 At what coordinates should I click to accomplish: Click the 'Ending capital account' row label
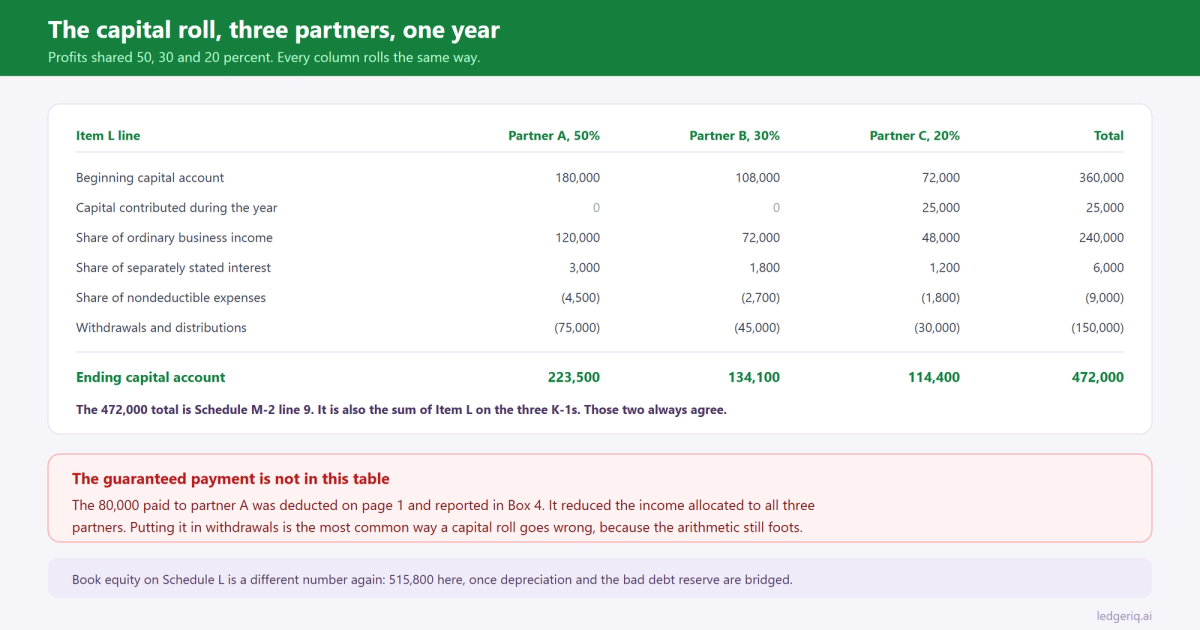tap(151, 378)
